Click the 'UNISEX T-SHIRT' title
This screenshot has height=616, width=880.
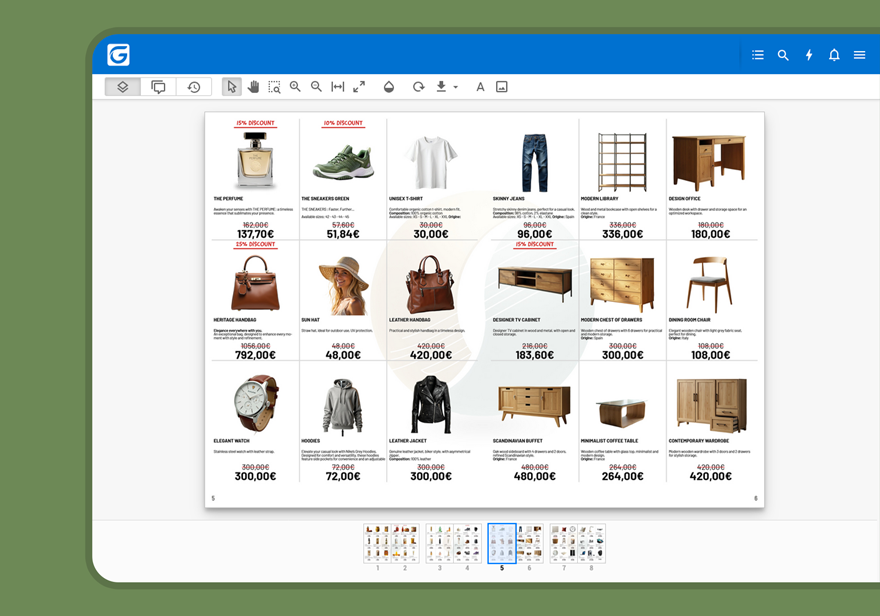pos(406,199)
